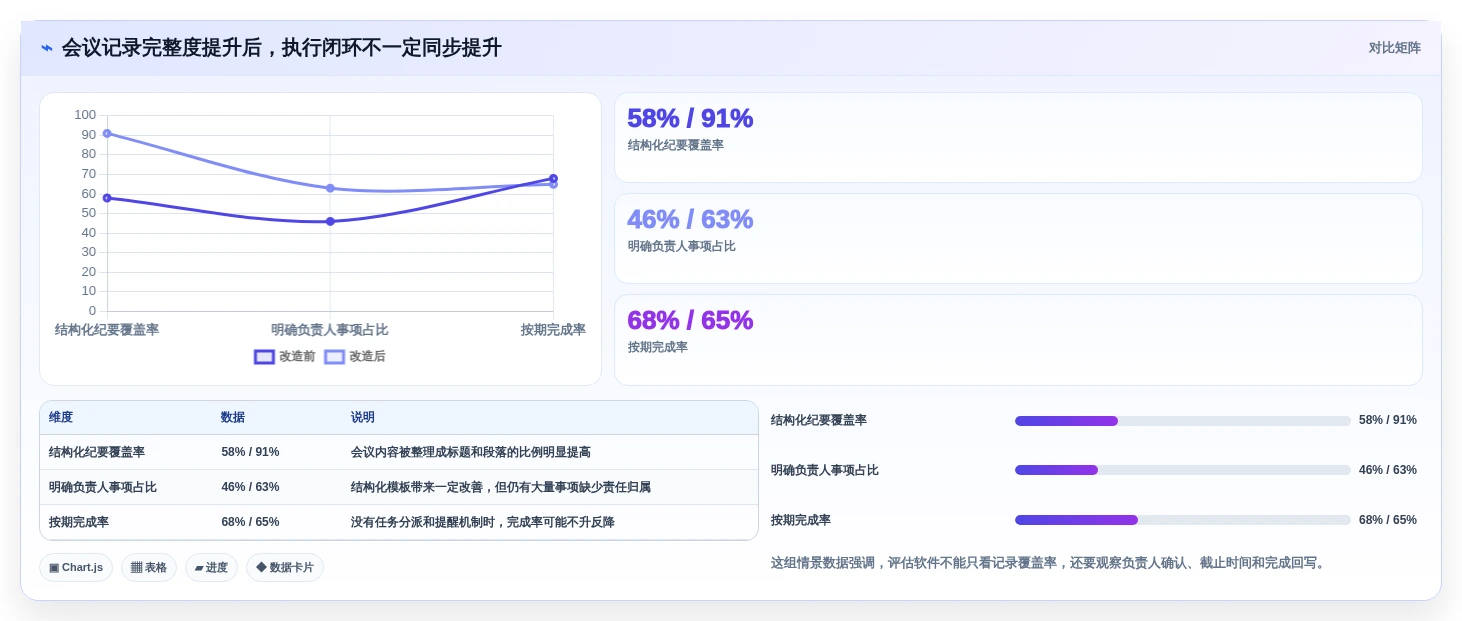Click table value 58% / 91%
The width and height of the screenshot is (1462, 621).
(250, 452)
